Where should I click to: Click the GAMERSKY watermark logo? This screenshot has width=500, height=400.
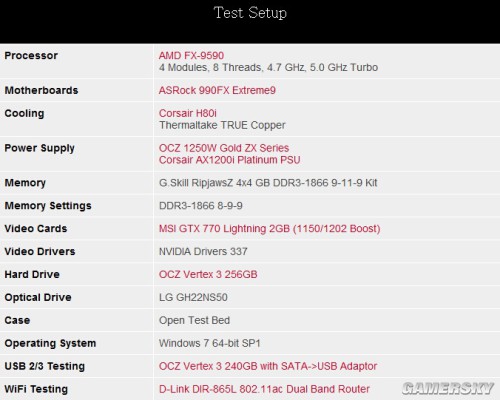(x=447, y=388)
